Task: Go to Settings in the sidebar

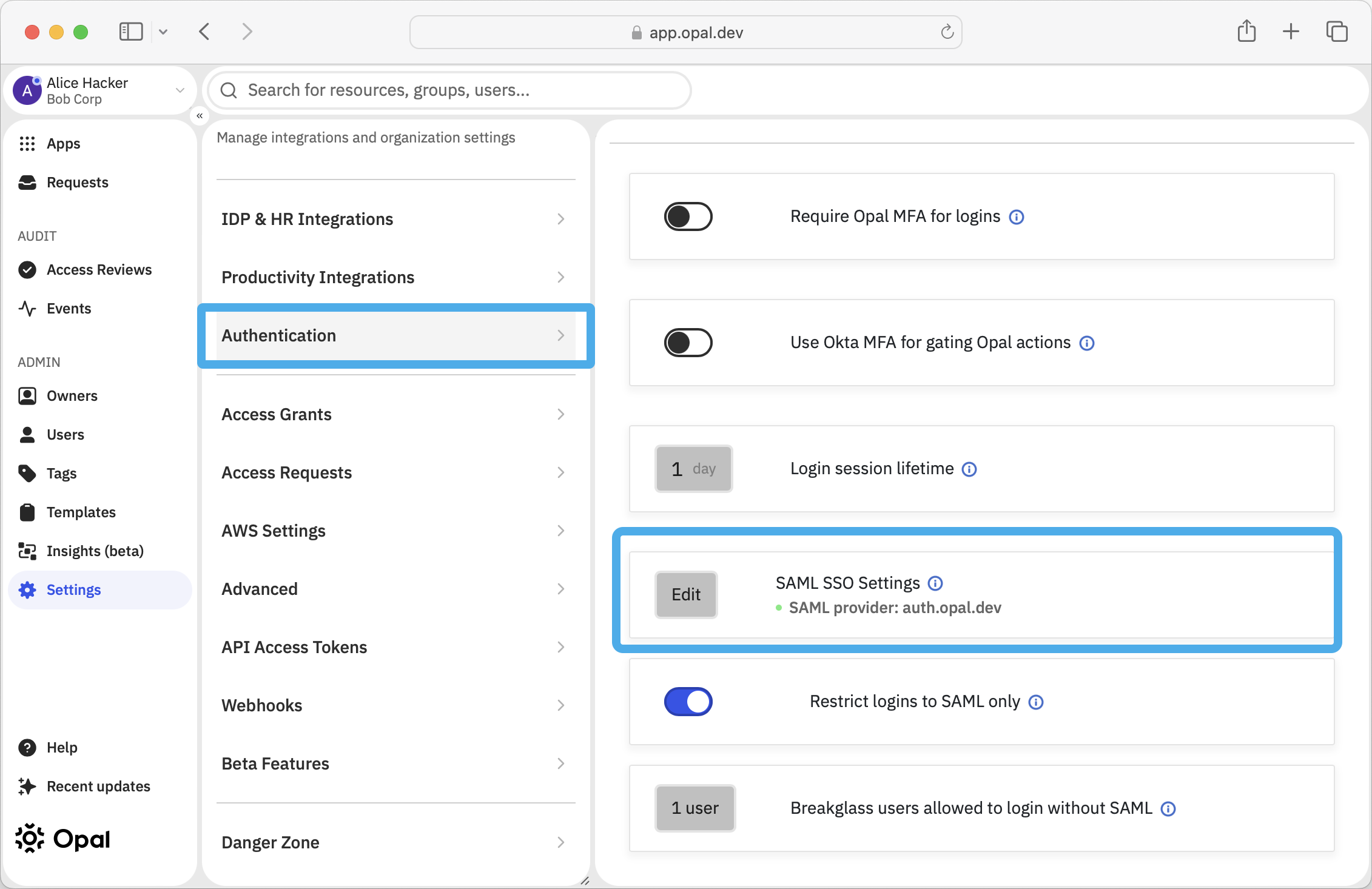Action: [x=100, y=590]
